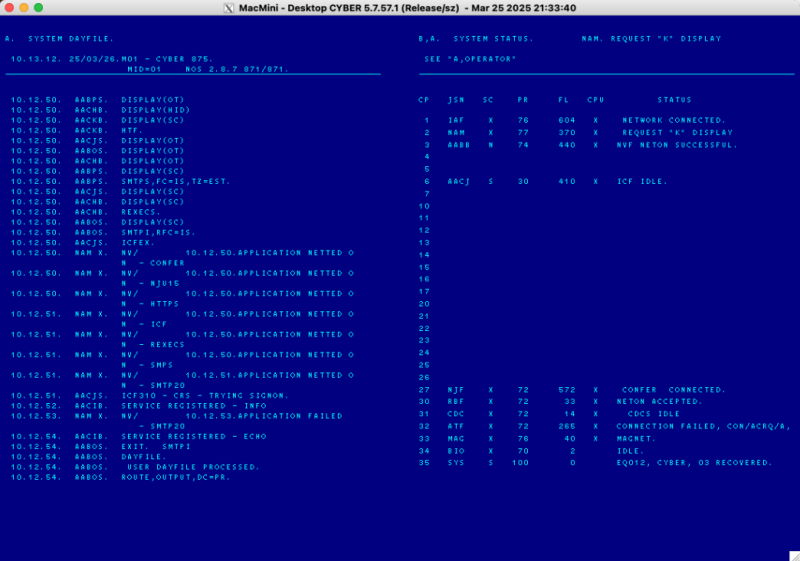Select the NJF job at control point 27
The image size is (800, 561).
click(572, 390)
